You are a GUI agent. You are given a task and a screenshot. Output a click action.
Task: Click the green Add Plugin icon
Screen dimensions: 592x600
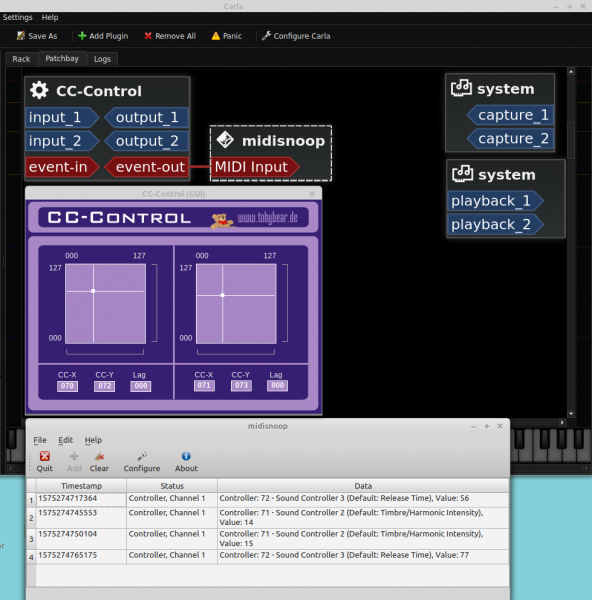click(82, 36)
